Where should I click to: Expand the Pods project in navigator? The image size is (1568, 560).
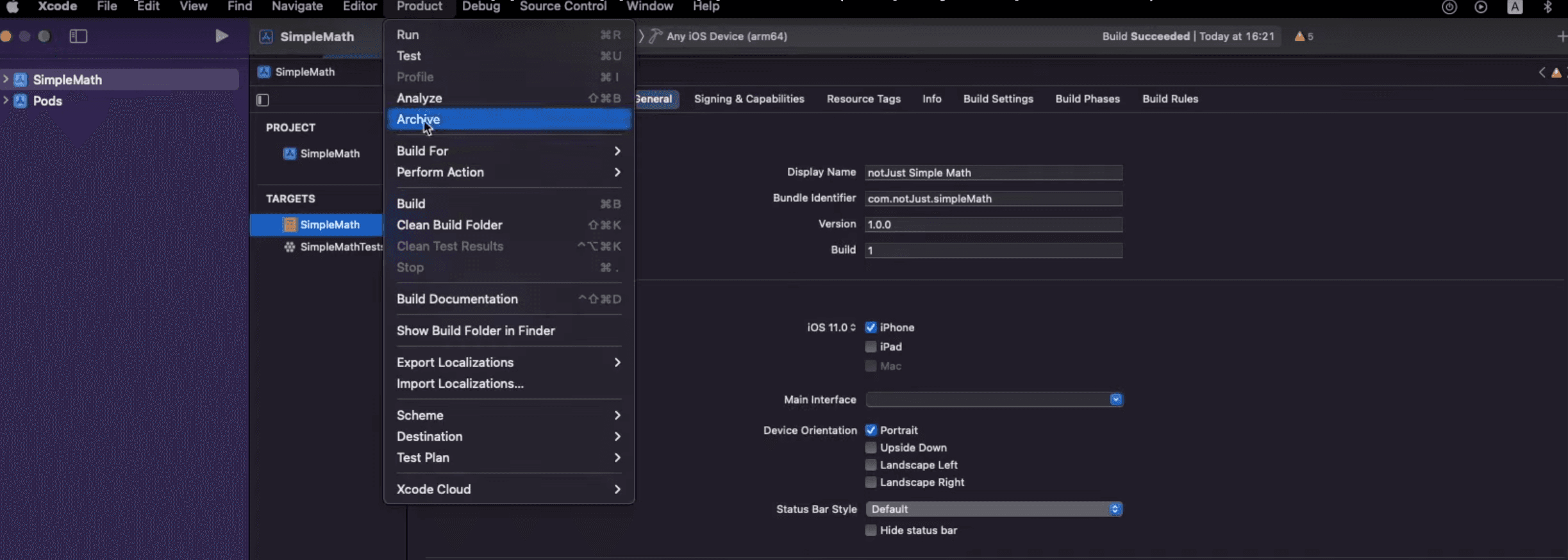coord(6,101)
